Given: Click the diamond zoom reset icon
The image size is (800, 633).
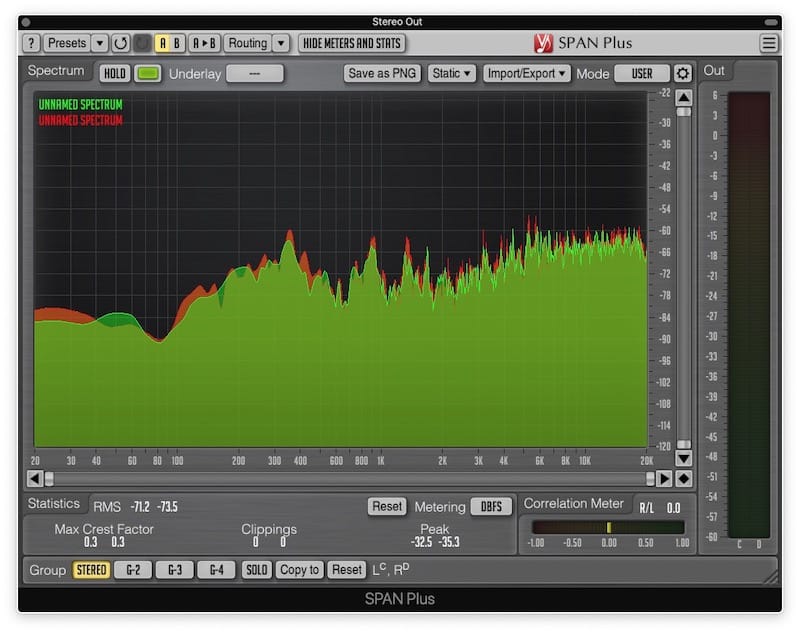Looking at the screenshot, I should click(x=684, y=478).
